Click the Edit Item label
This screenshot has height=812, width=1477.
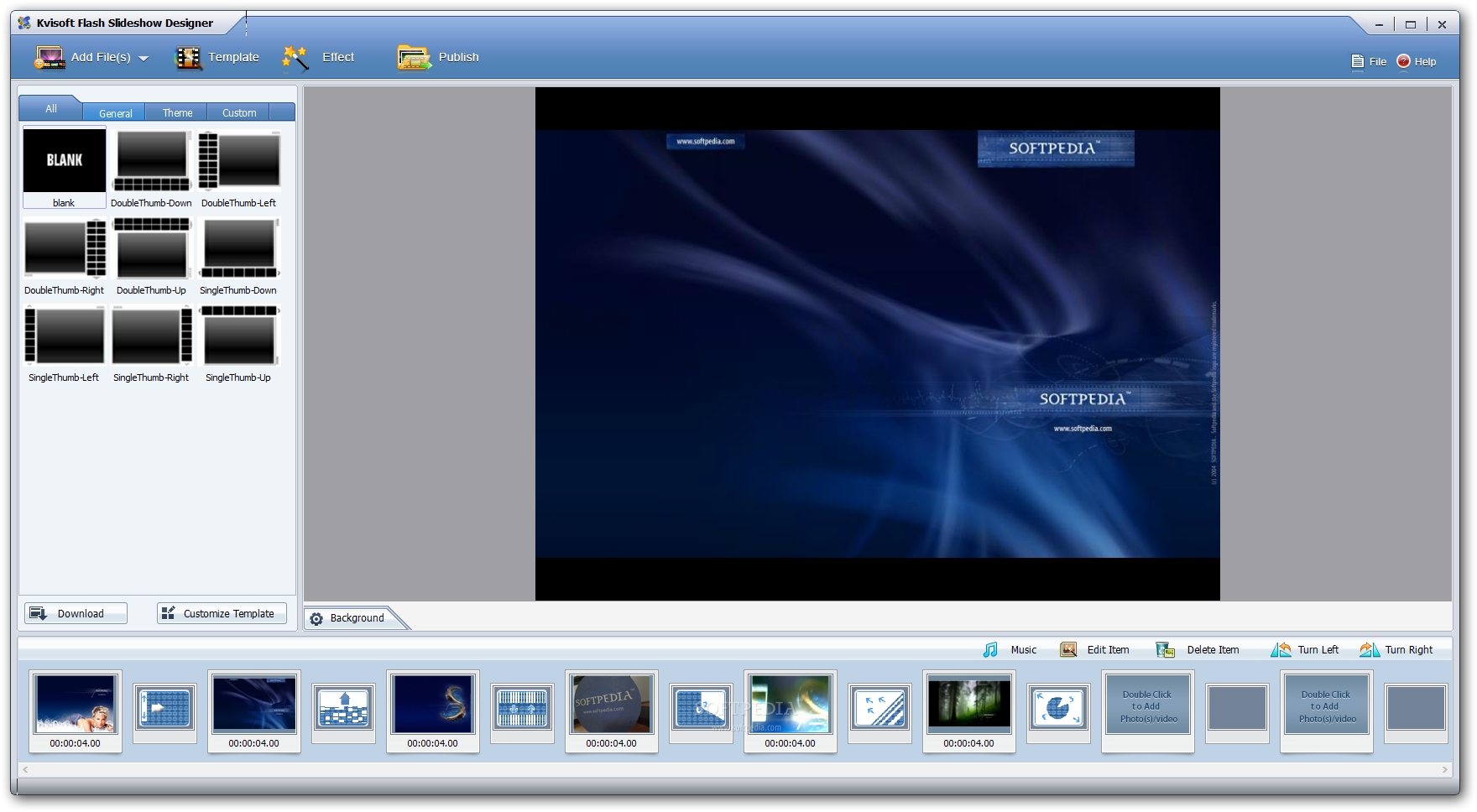[1108, 650]
